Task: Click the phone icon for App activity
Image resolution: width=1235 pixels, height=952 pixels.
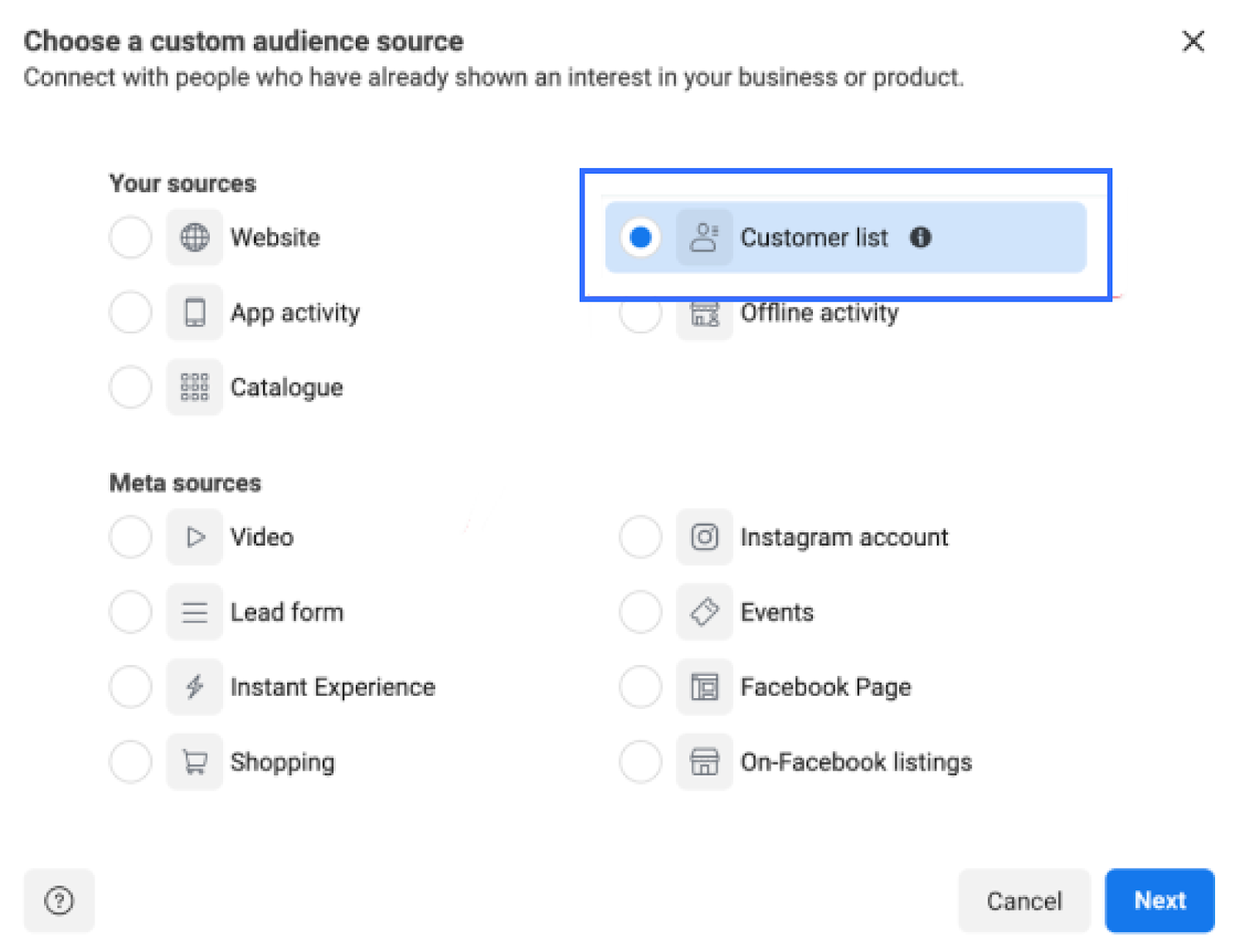Action: (x=195, y=312)
